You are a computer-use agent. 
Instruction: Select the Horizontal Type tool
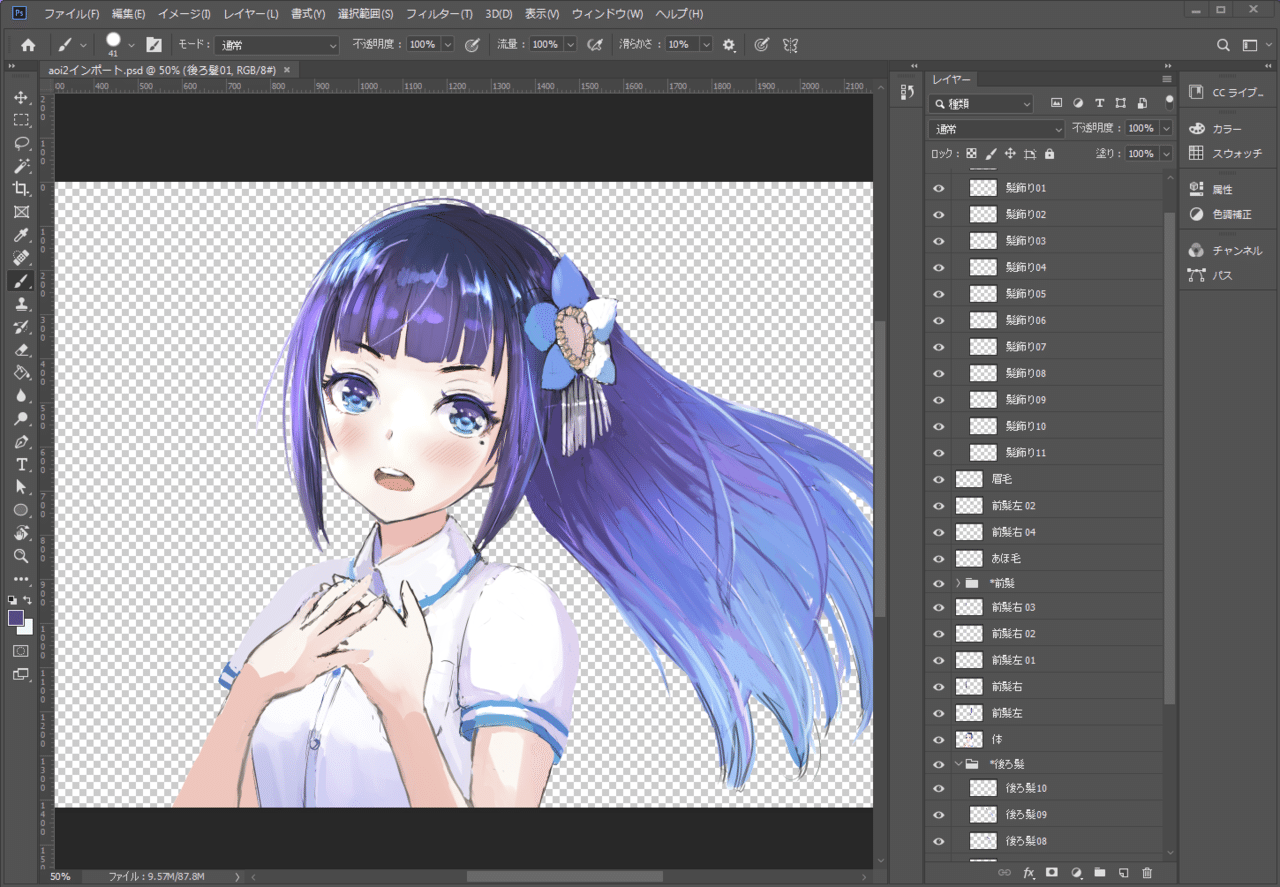click(21, 465)
